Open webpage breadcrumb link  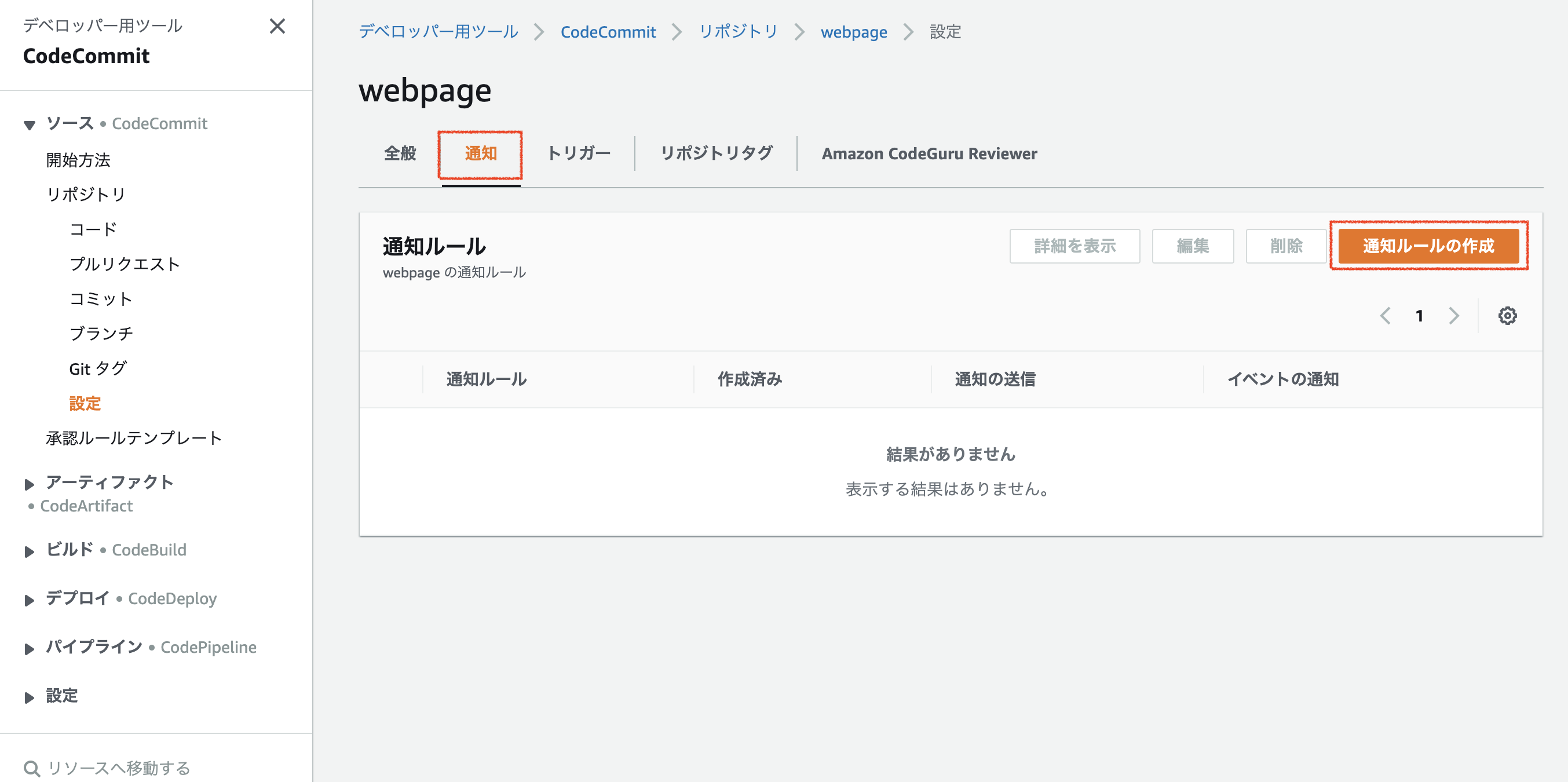pos(853,32)
